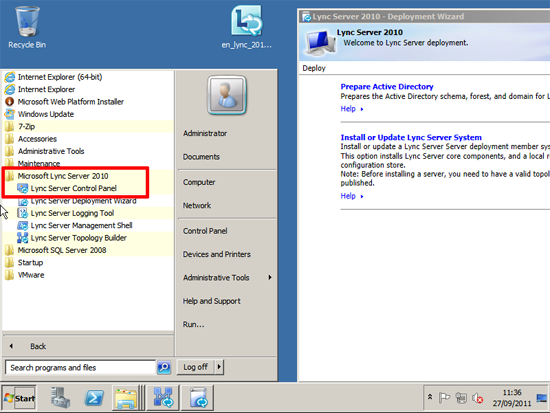Switch to Topology Builder taskbar button
The width and height of the screenshot is (550, 413).
[x=163, y=398]
